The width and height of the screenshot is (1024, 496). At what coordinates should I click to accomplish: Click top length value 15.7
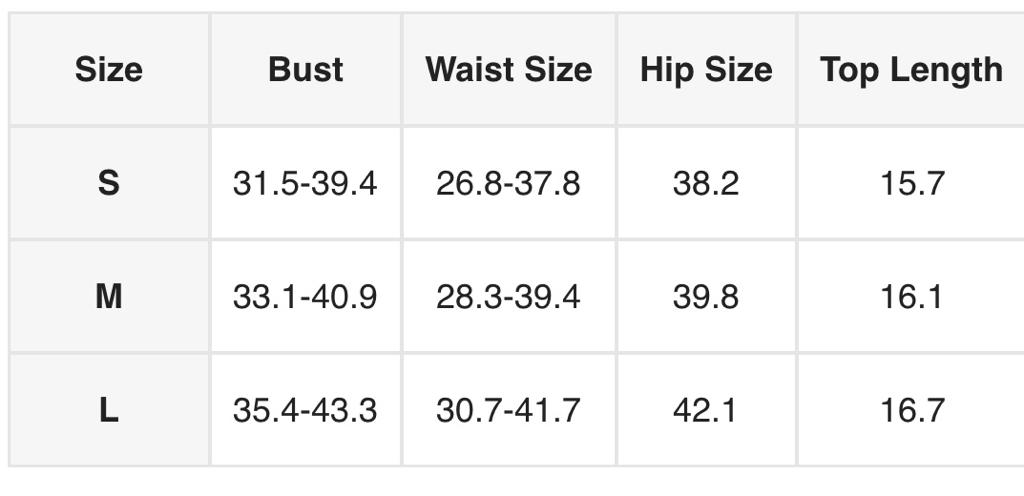pyautogui.click(x=912, y=184)
